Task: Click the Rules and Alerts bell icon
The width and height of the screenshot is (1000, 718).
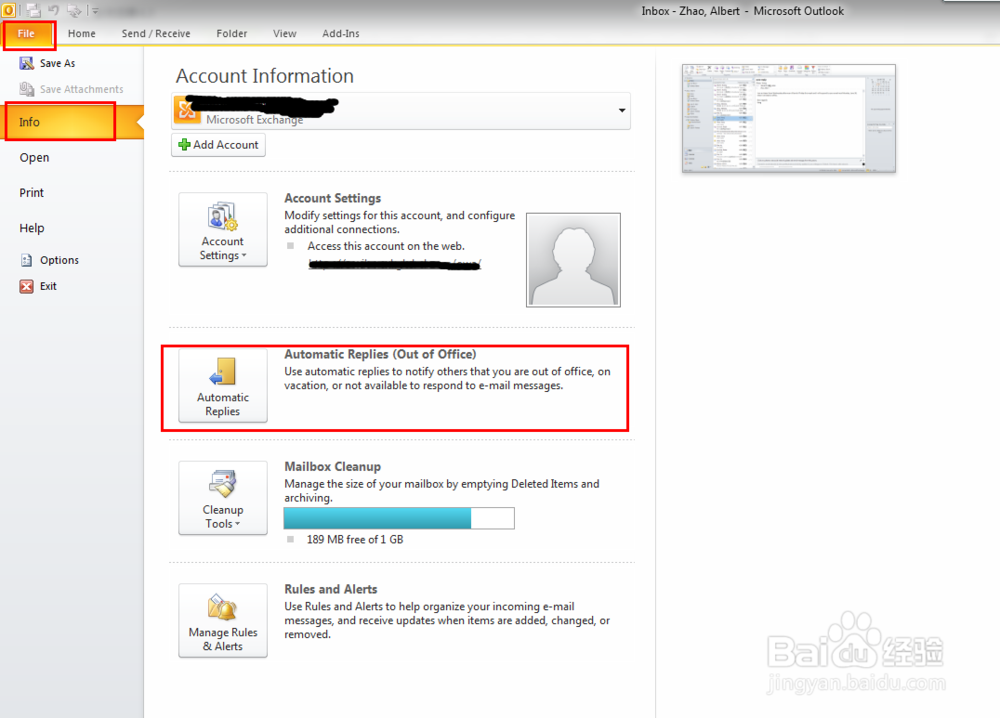Action: coord(223,606)
